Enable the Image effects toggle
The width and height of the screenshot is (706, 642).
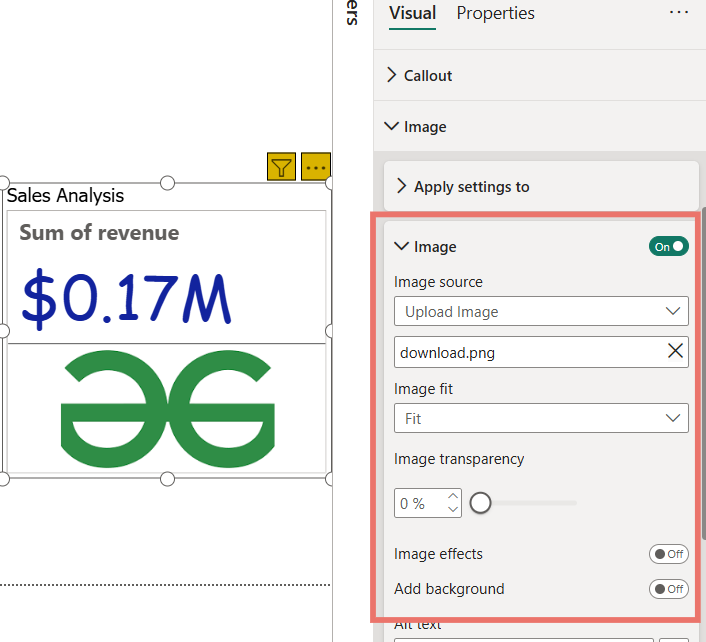pyautogui.click(x=668, y=554)
